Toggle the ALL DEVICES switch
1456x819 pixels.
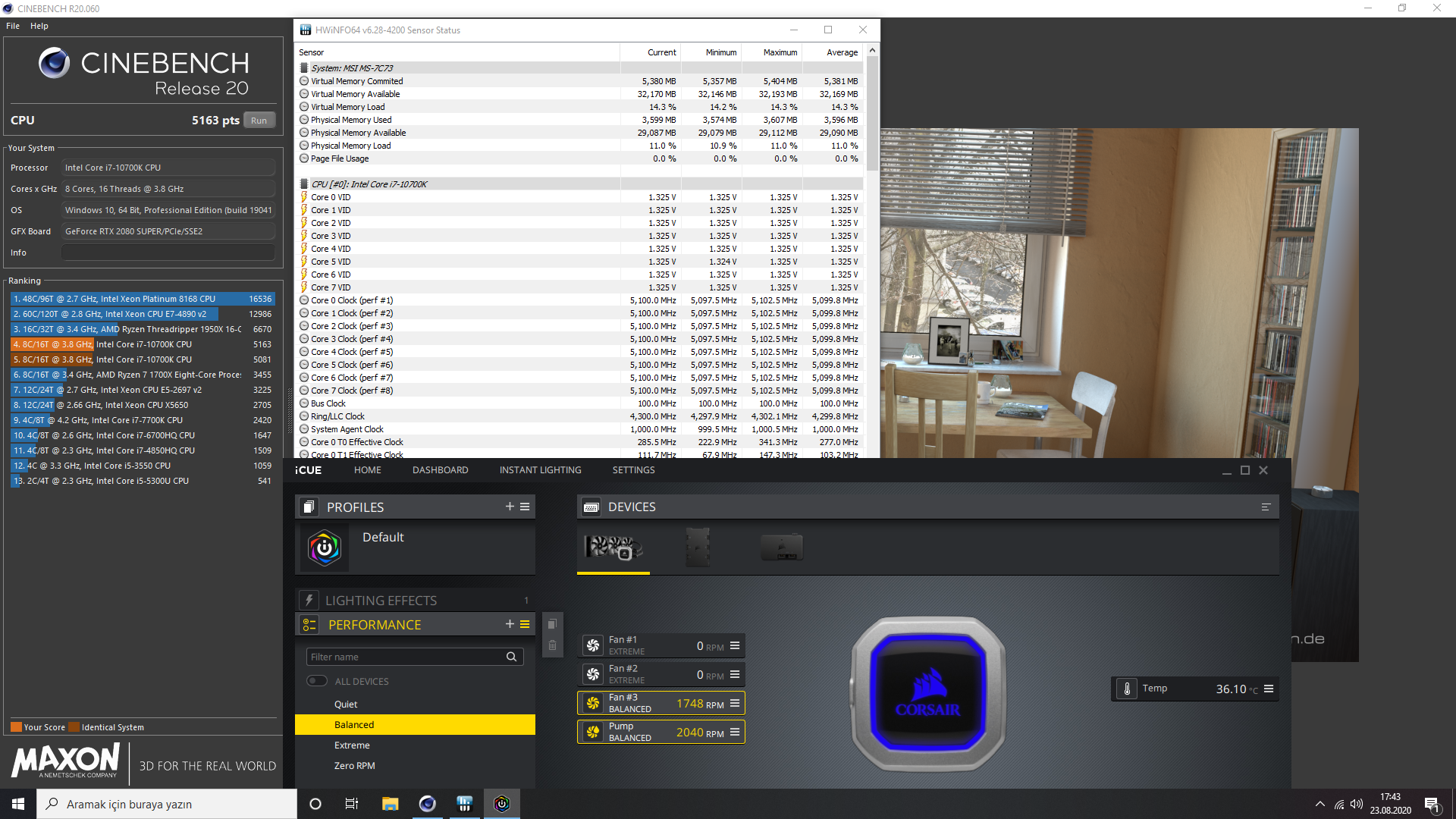pyautogui.click(x=317, y=681)
